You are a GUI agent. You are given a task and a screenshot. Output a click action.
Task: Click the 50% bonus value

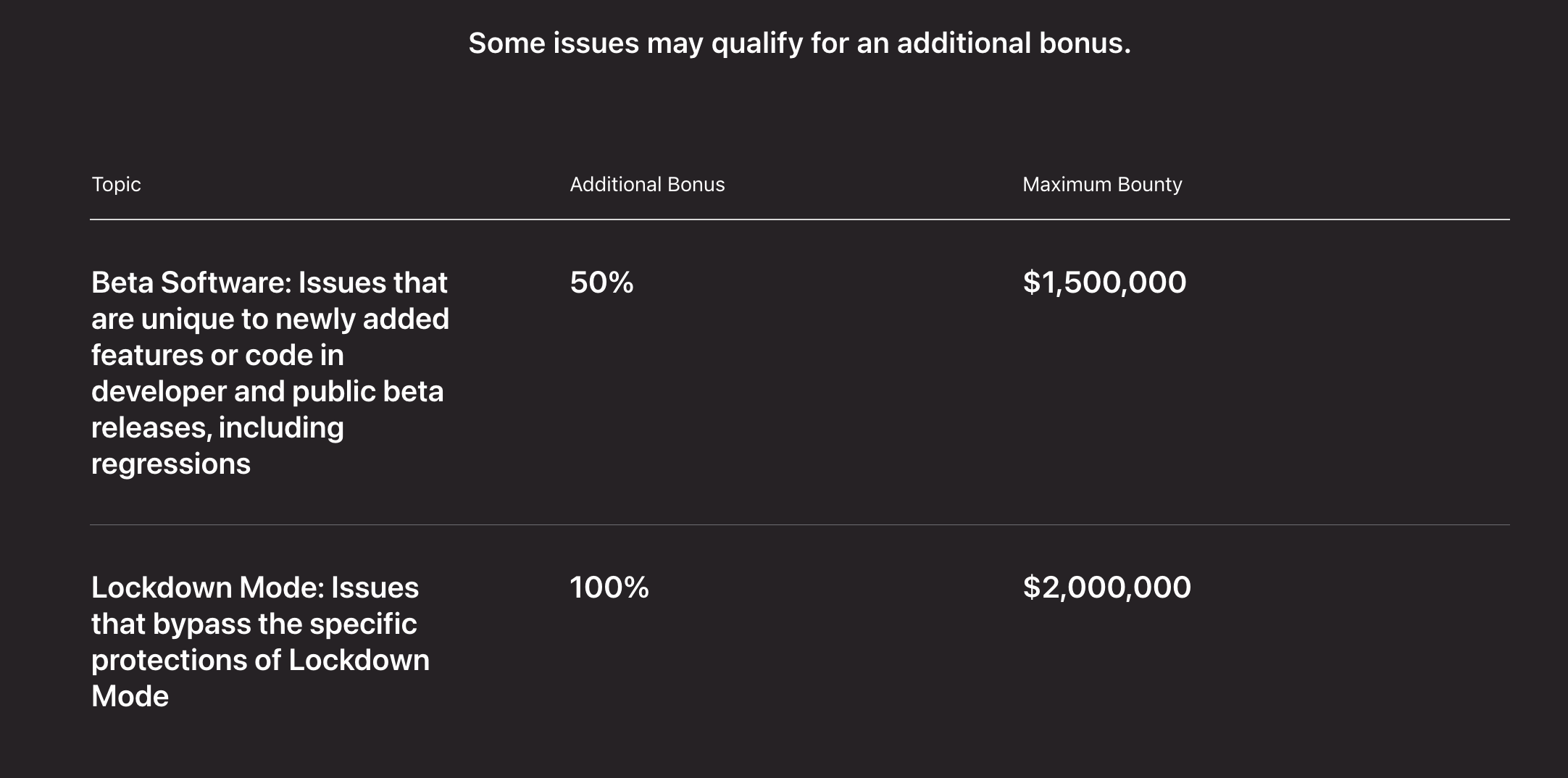pyautogui.click(x=601, y=283)
